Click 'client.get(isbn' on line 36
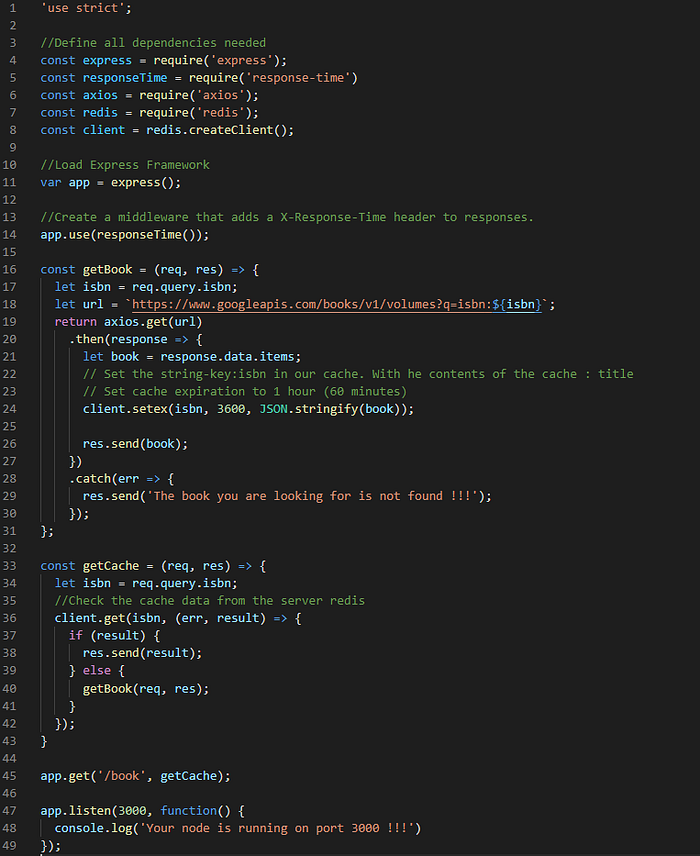 tap(108, 619)
